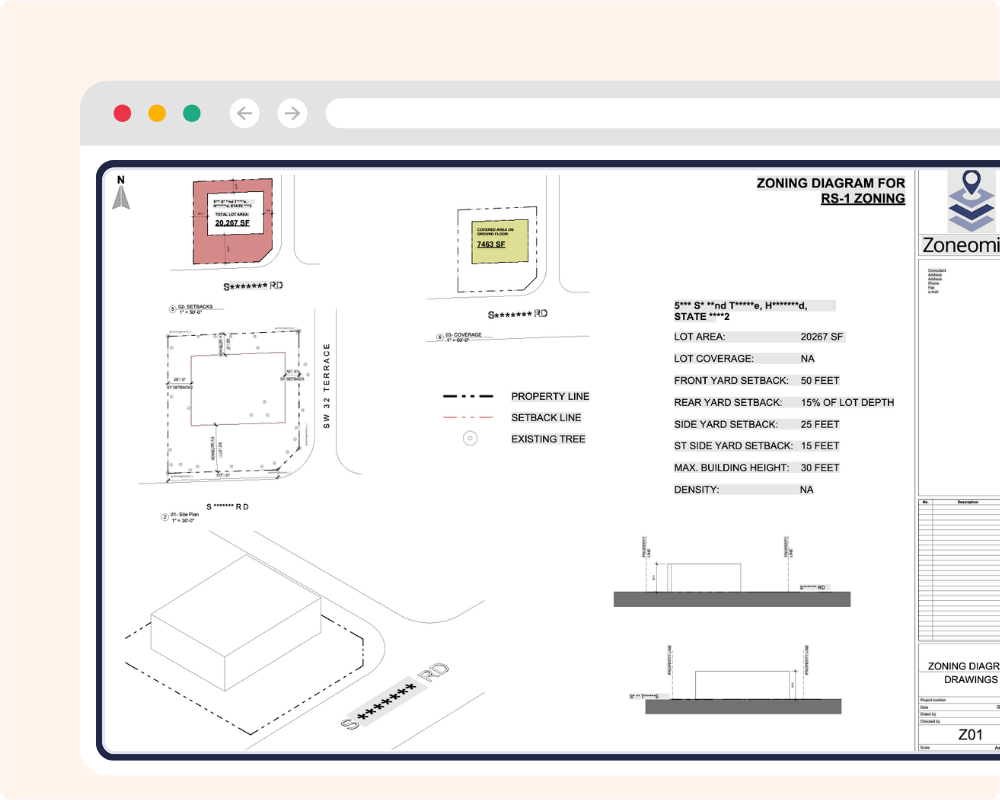Open the RS-1 ZONING title heading
The height and width of the screenshot is (800, 1000).
(x=862, y=199)
